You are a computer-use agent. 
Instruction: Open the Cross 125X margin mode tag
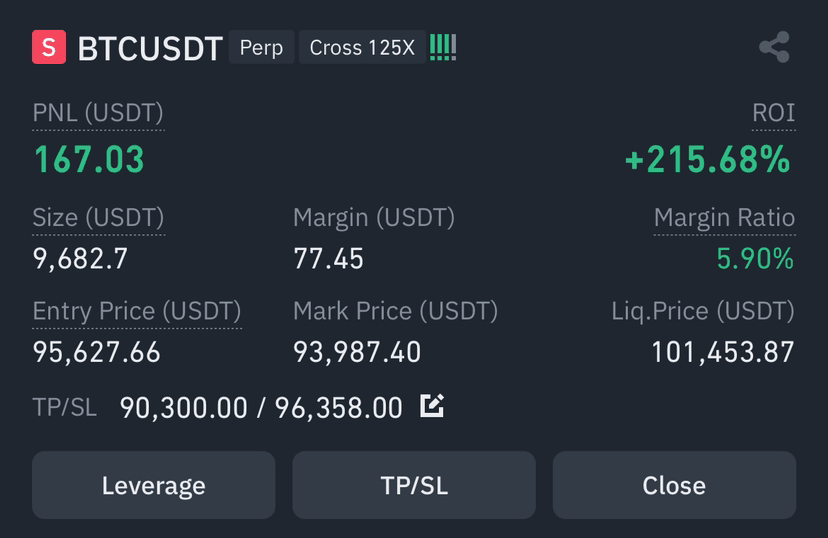point(362,48)
